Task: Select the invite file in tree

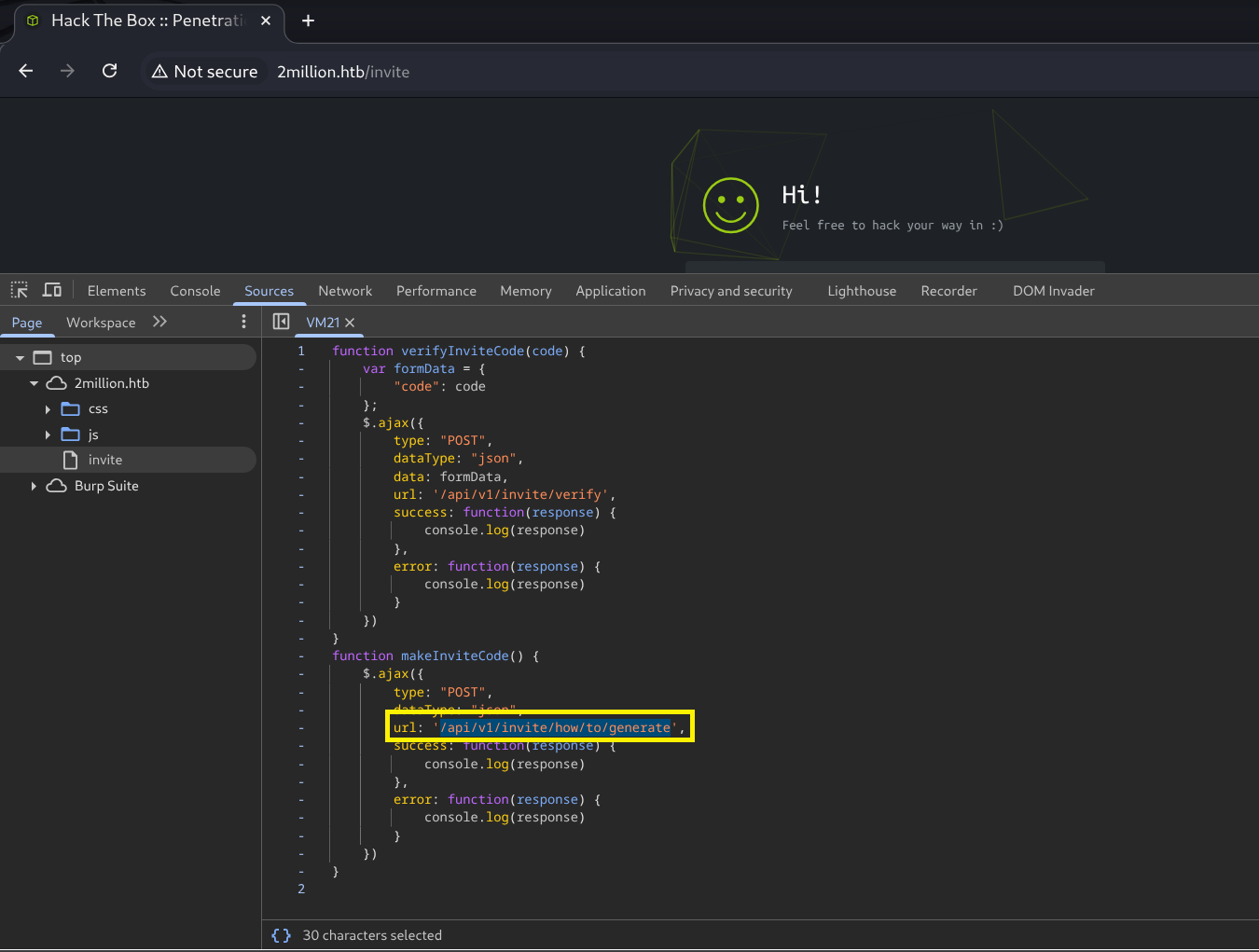Action: [x=104, y=460]
